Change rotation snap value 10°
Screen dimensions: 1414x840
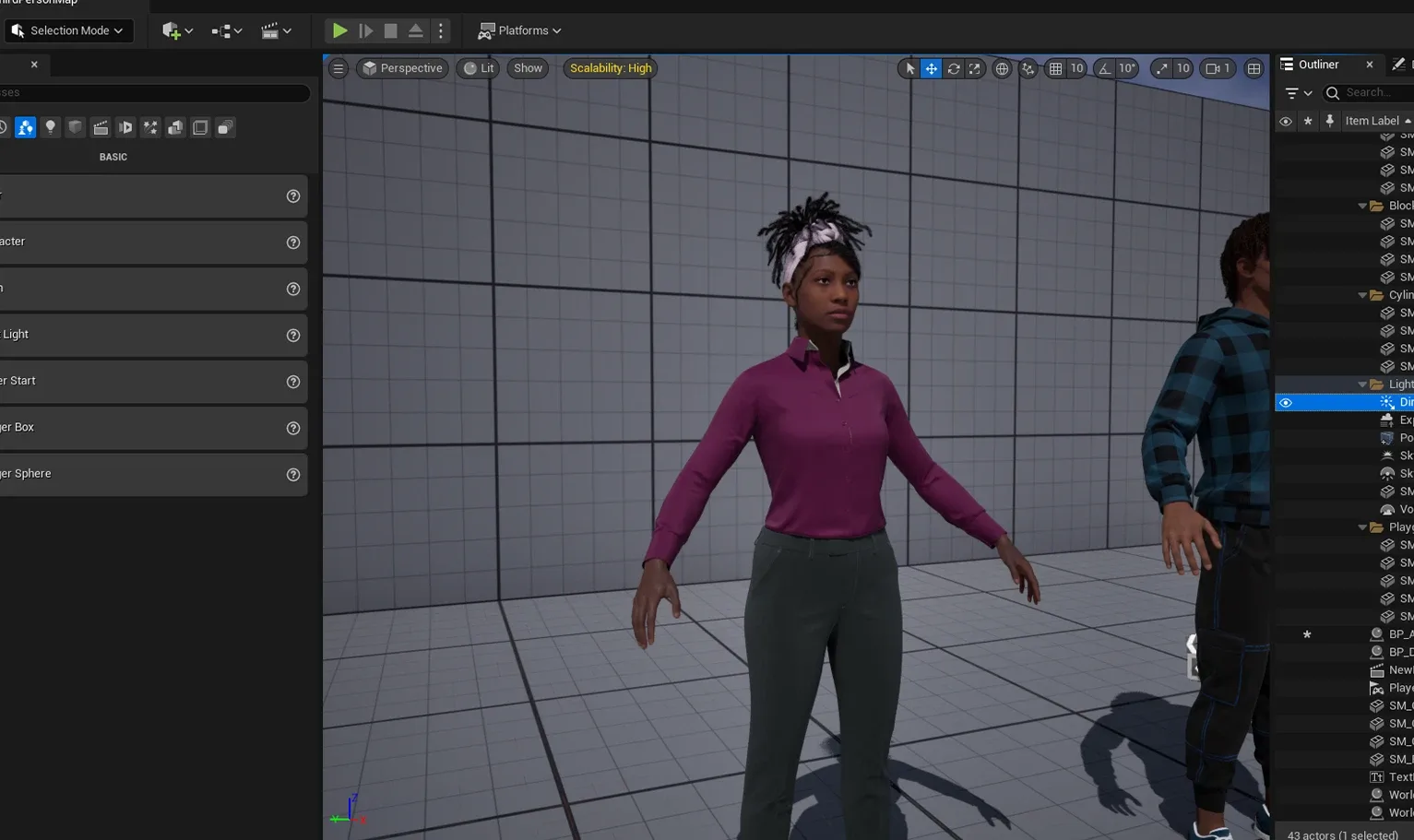1127,68
